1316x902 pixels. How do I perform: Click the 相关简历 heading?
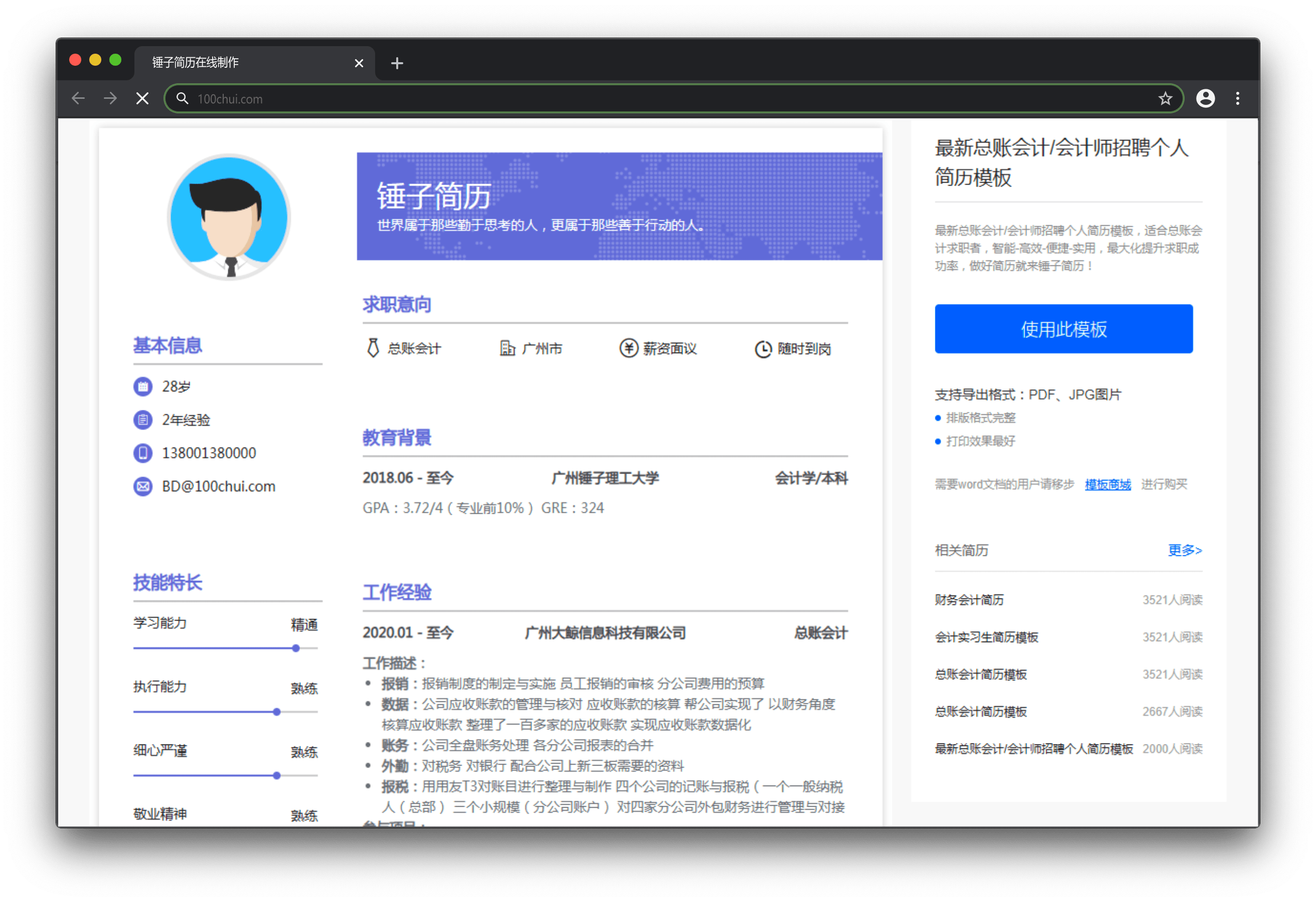point(961,550)
